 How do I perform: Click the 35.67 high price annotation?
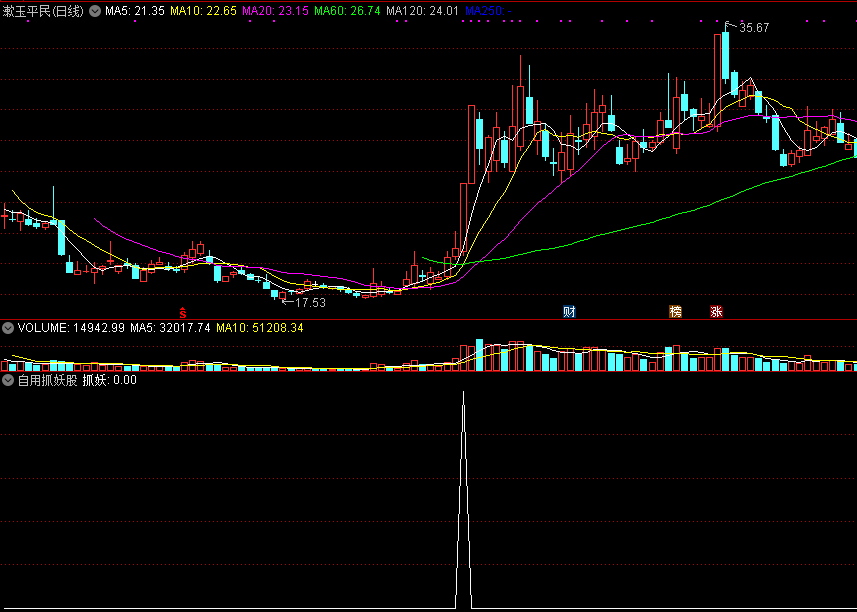click(754, 28)
